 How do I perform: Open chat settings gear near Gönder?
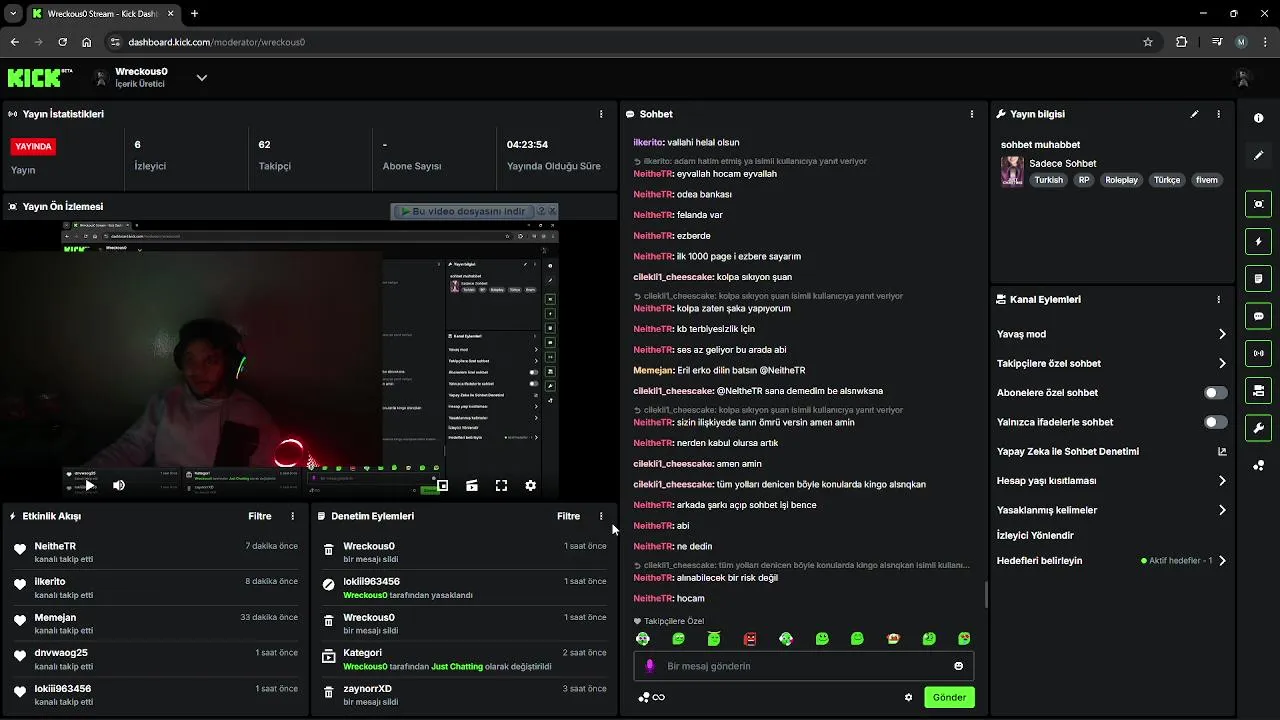coord(908,697)
